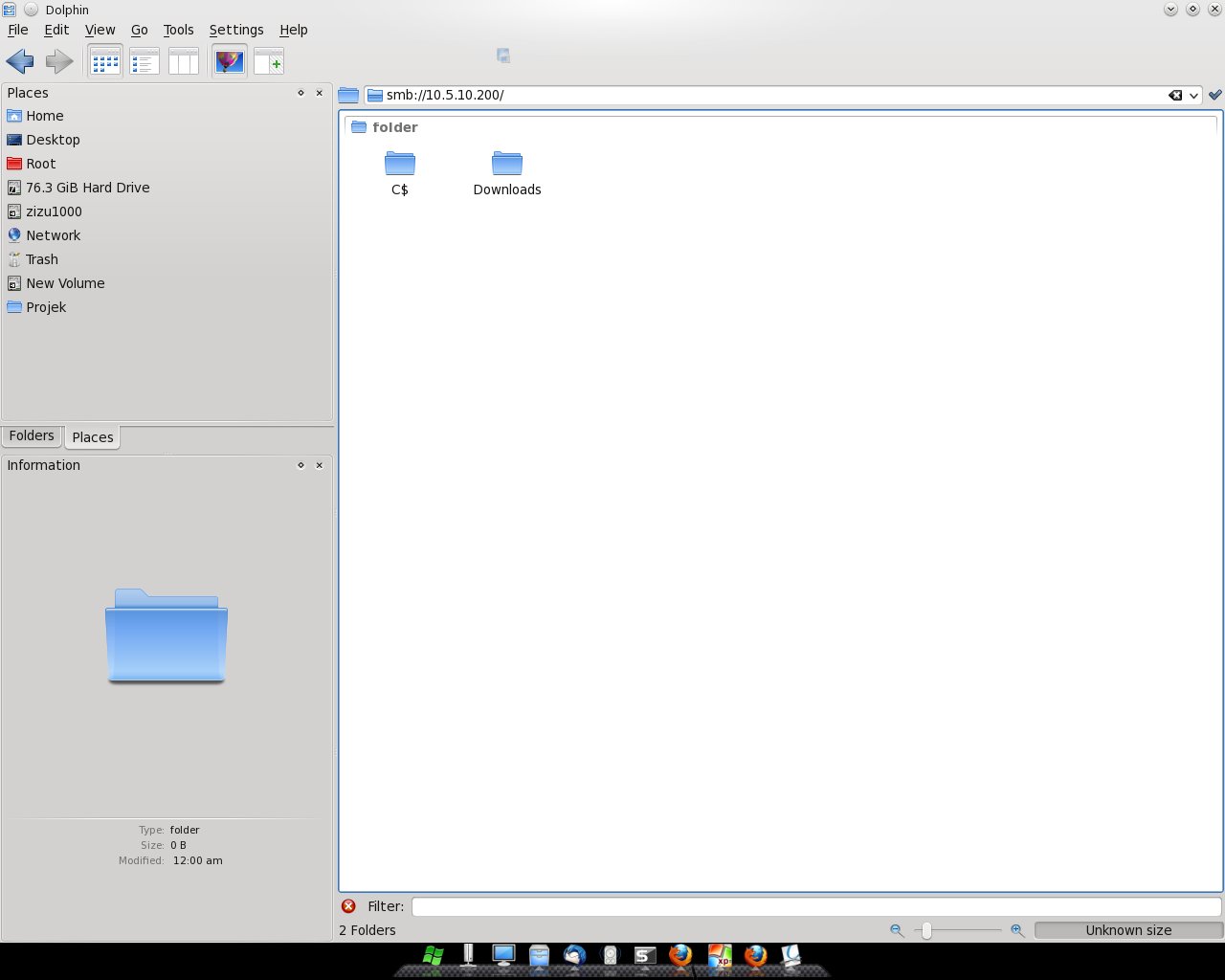Launch Thunderbird from the dock
Viewport: 1225px width, 980px height.
coord(574,955)
